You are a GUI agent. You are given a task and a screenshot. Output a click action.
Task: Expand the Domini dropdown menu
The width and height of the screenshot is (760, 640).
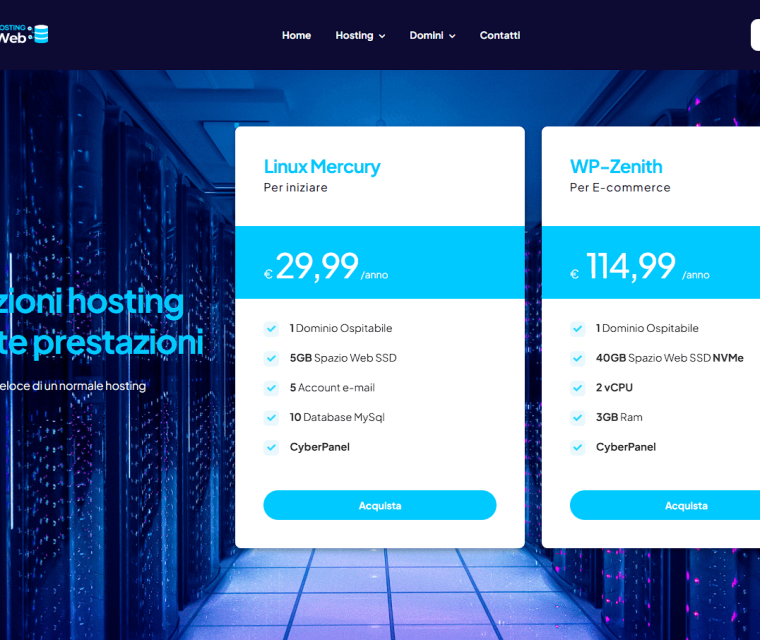(x=431, y=35)
